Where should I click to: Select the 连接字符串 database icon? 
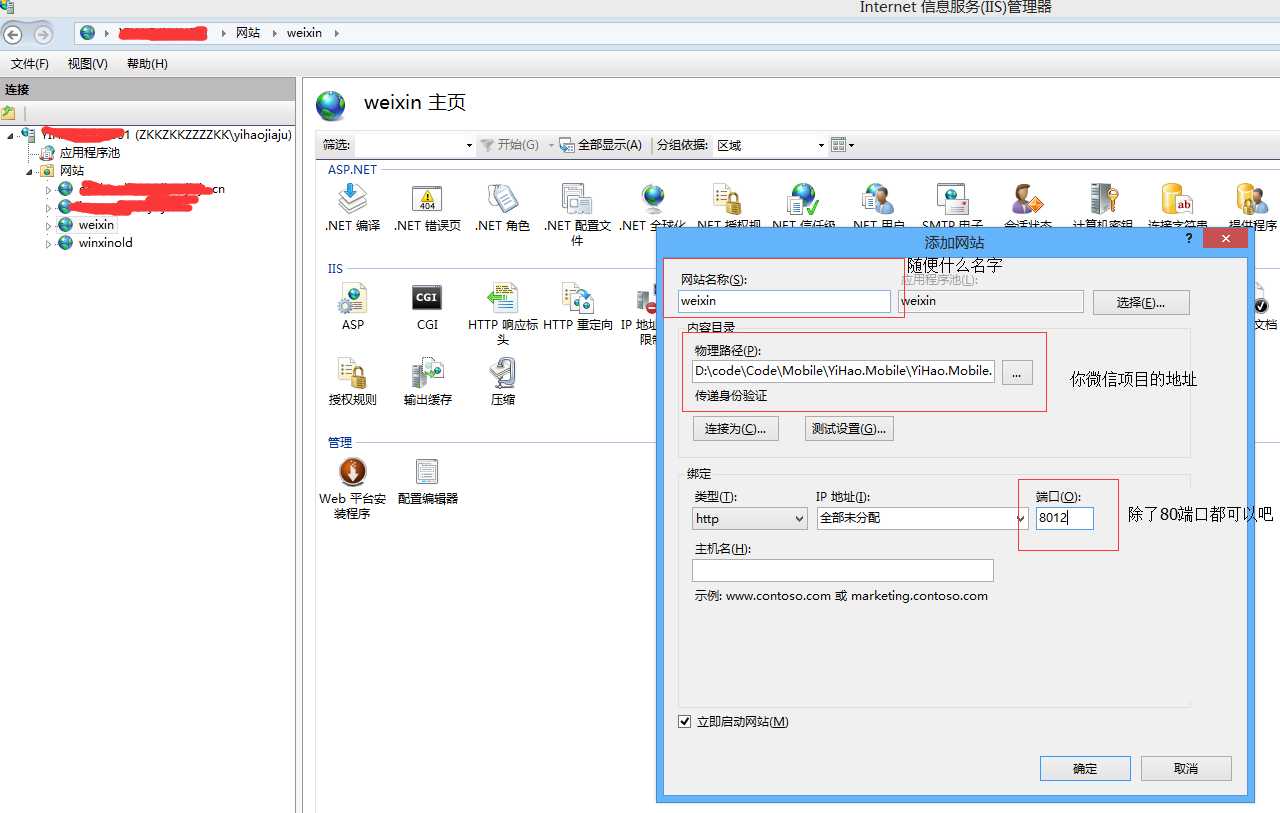(1177, 199)
